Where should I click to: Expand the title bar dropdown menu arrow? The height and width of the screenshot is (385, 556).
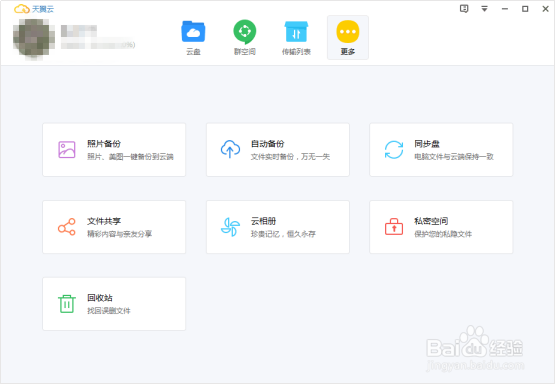[484, 9]
